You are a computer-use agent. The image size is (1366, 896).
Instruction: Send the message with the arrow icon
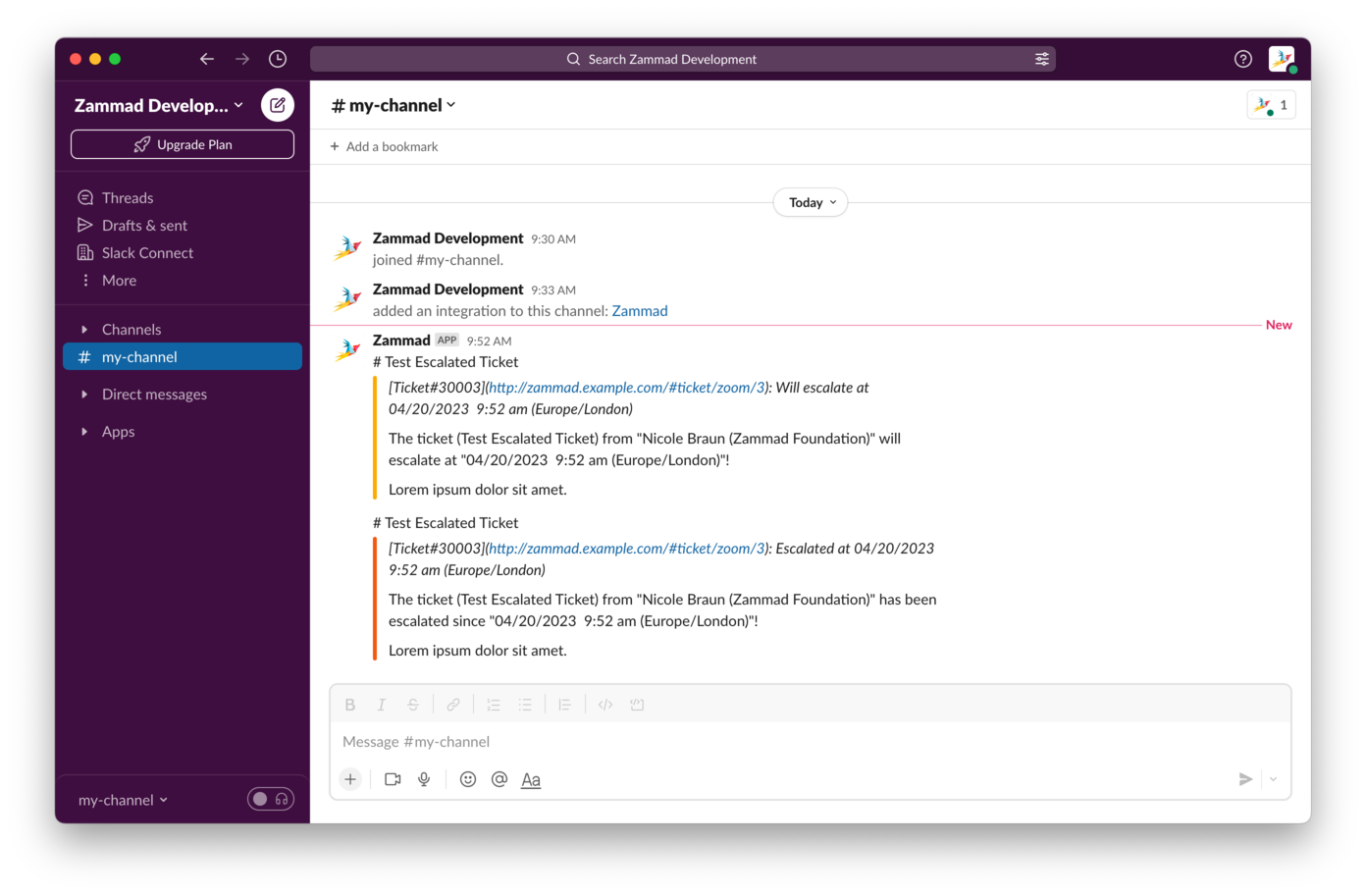(1245, 779)
